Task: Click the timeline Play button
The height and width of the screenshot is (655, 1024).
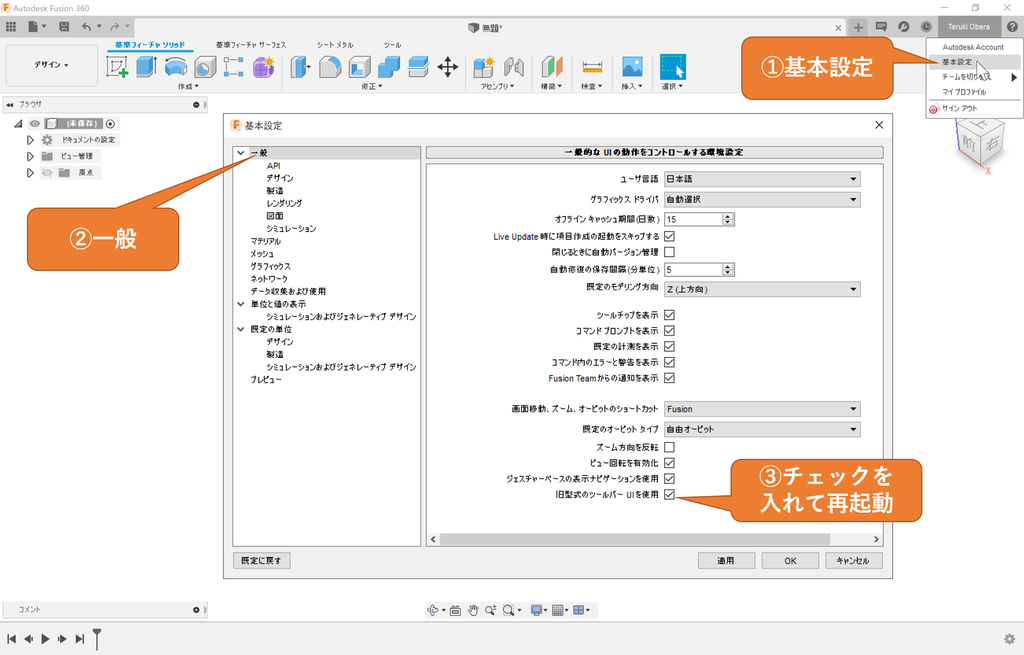Action: (45, 639)
